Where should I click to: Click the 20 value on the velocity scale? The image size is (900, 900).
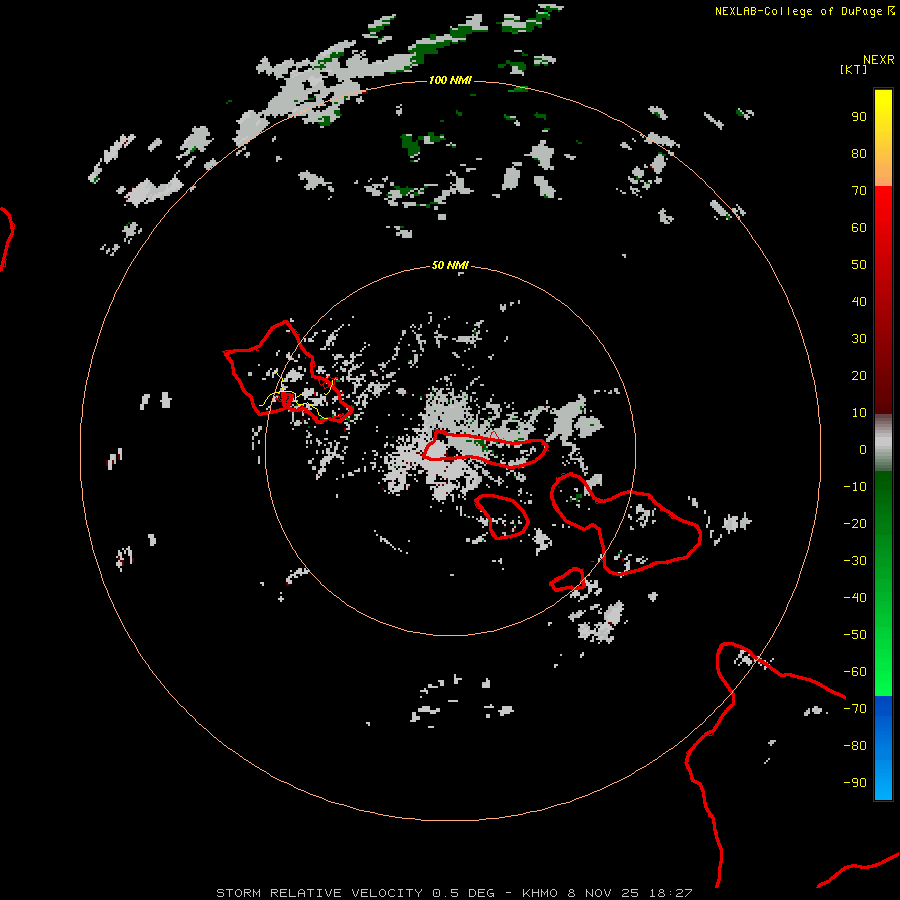[859, 376]
